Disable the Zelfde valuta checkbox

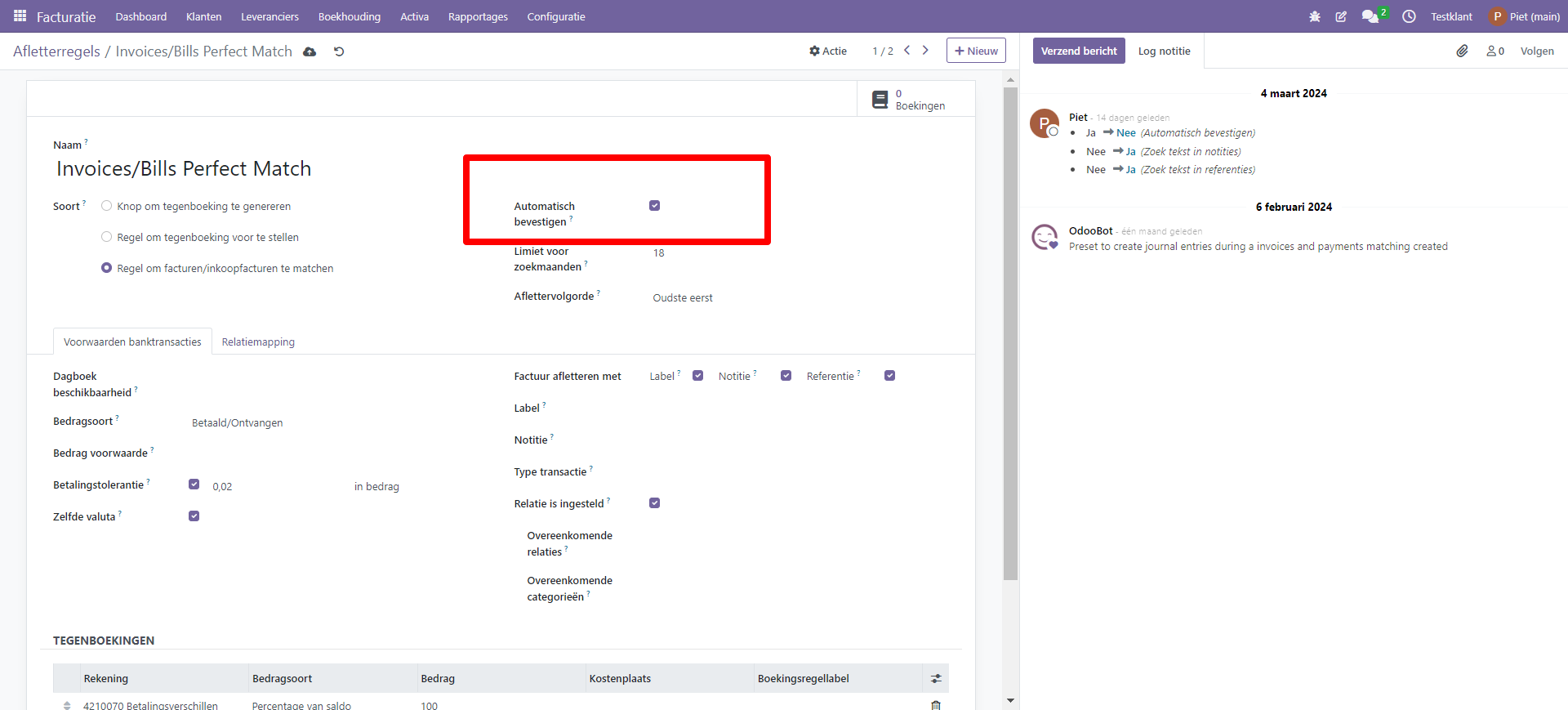point(194,516)
